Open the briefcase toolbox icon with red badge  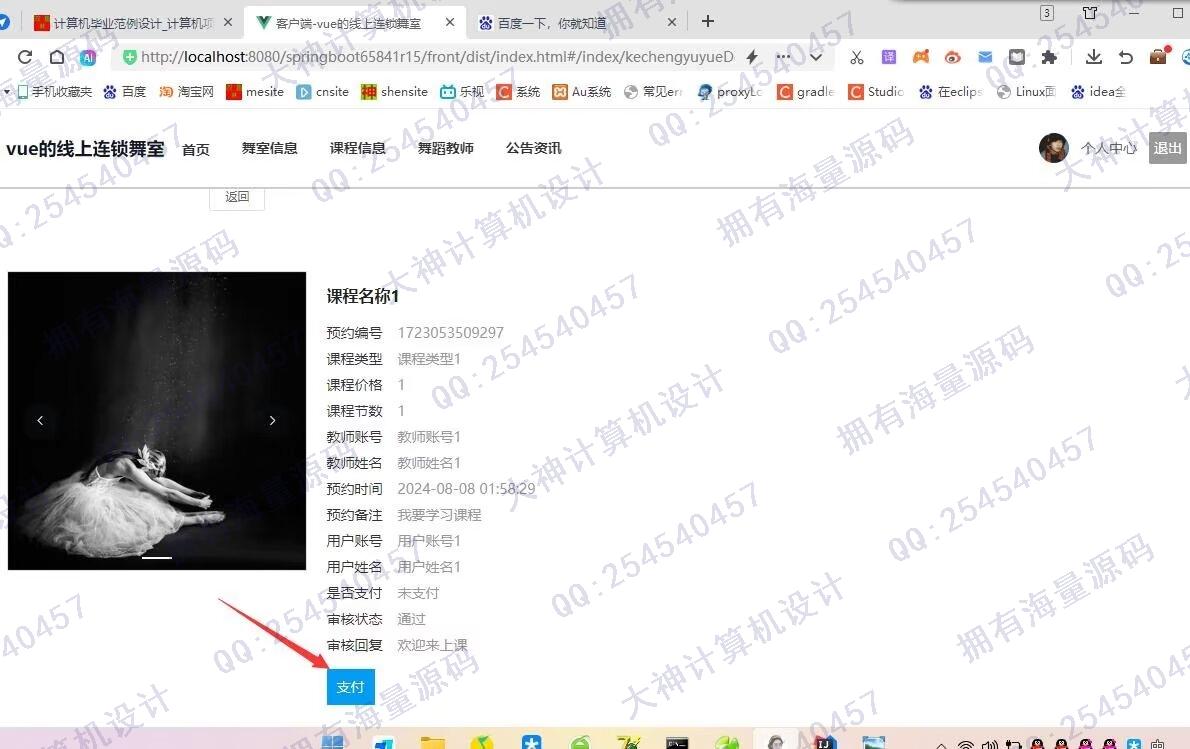tap(1159, 55)
